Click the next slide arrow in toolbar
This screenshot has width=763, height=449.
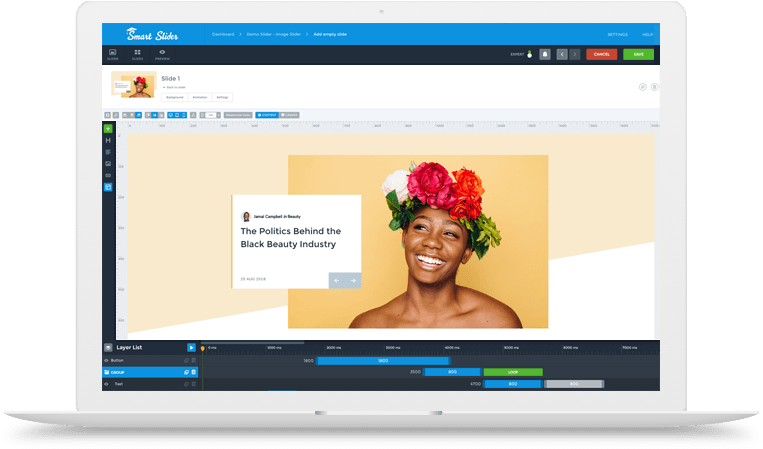tap(575, 54)
